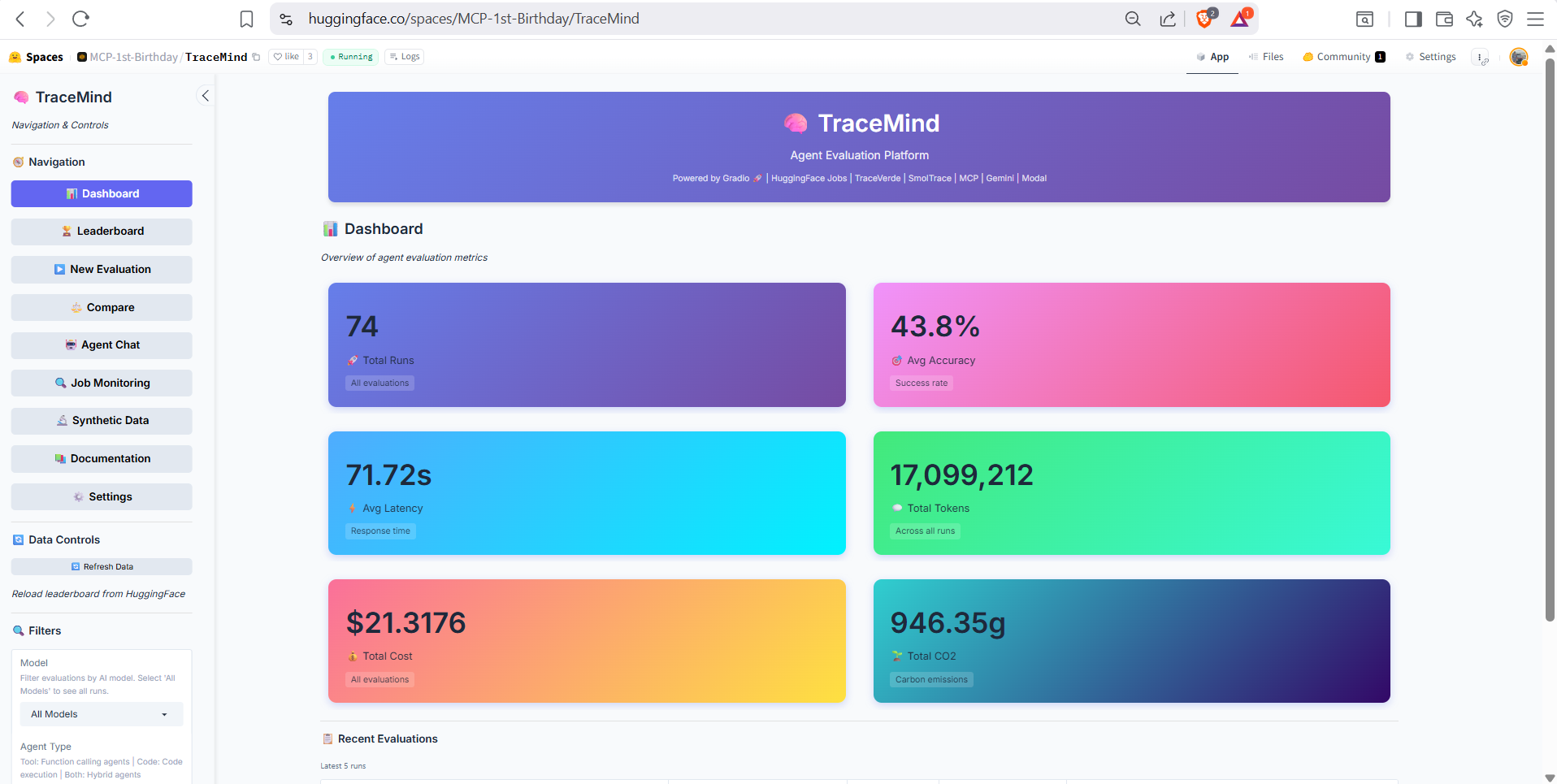Click the Running status badge
This screenshot has height=784, width=1557.
tap(351, 57)
